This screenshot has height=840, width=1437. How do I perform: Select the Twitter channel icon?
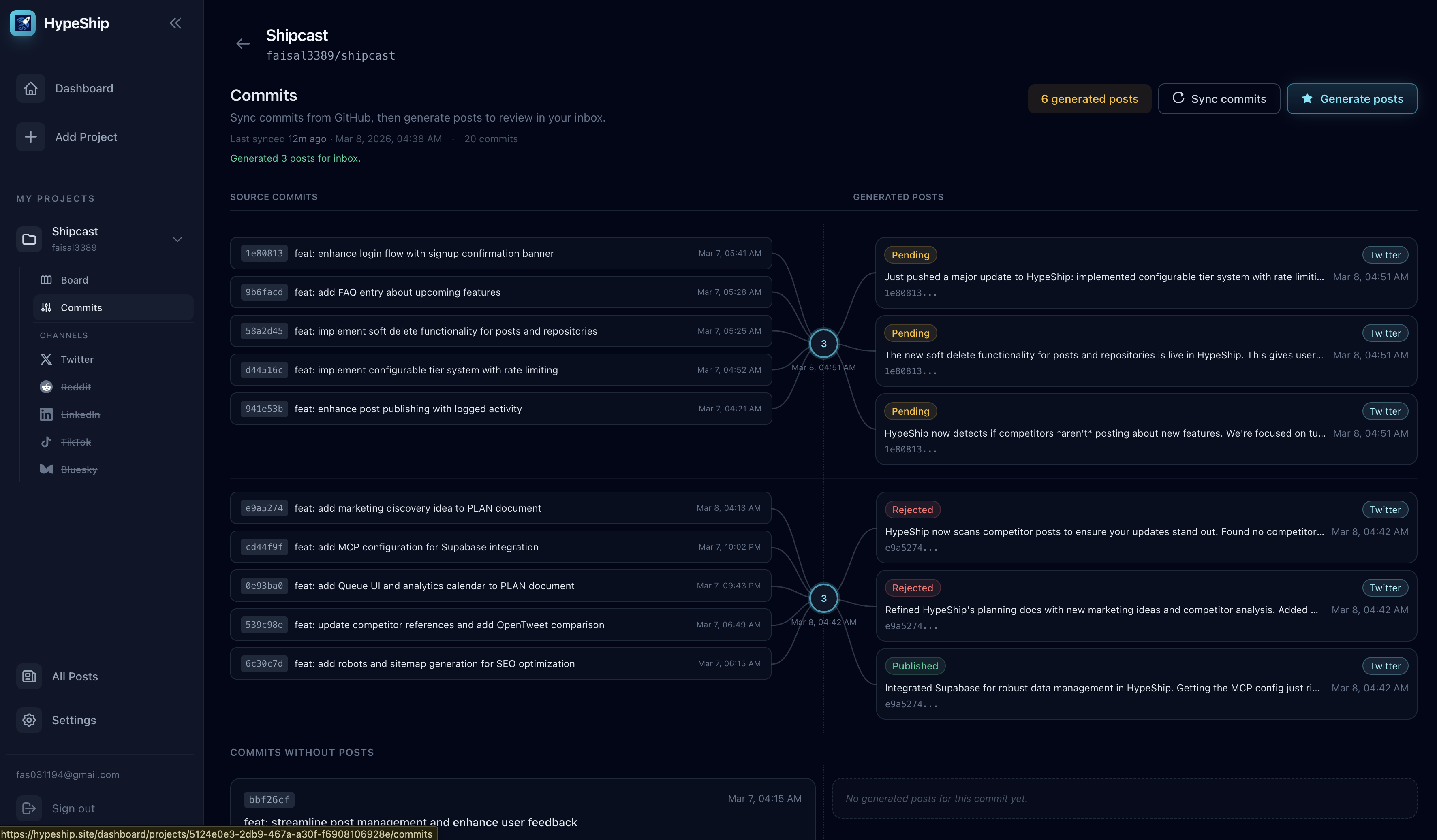click(46, 359)
